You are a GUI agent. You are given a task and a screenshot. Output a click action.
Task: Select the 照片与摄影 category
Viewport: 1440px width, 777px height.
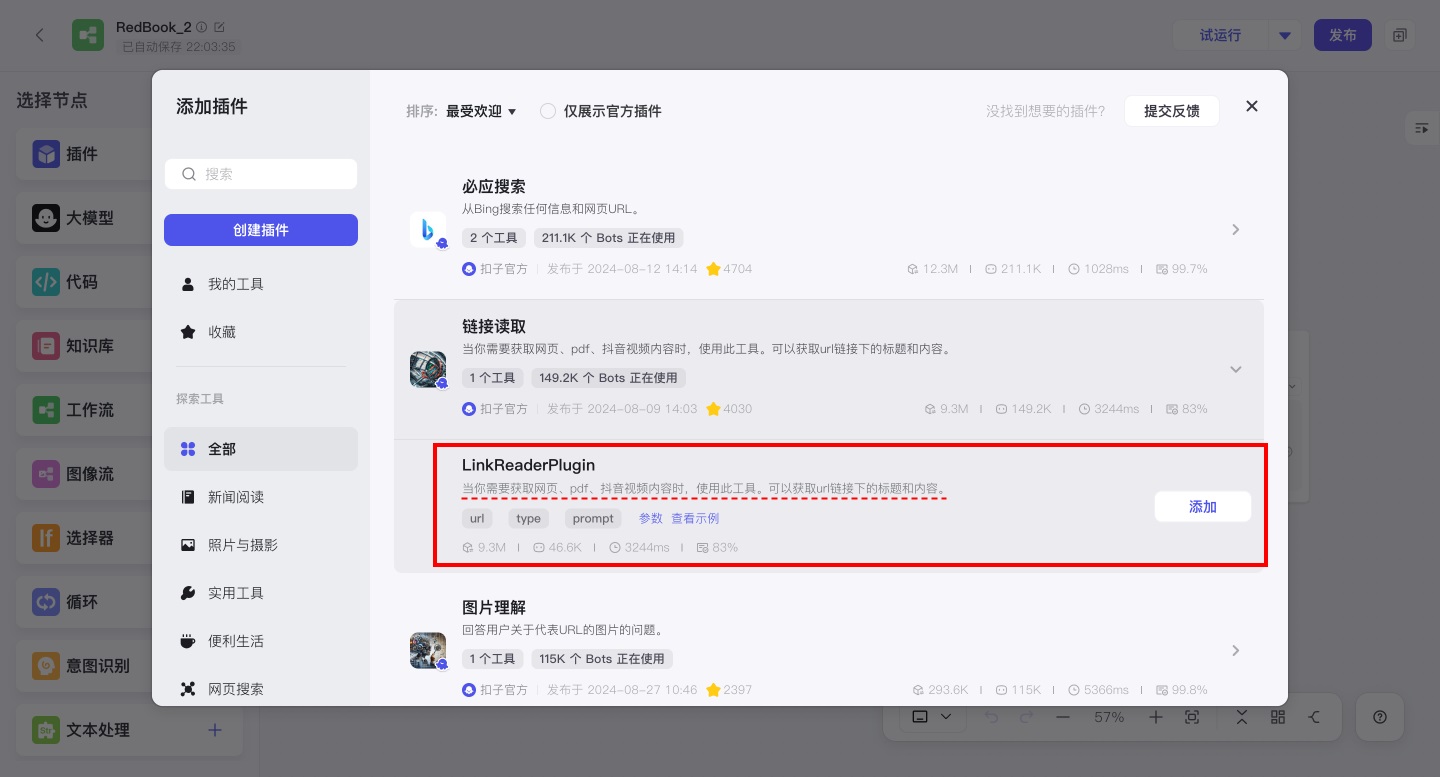coord(261,545)
